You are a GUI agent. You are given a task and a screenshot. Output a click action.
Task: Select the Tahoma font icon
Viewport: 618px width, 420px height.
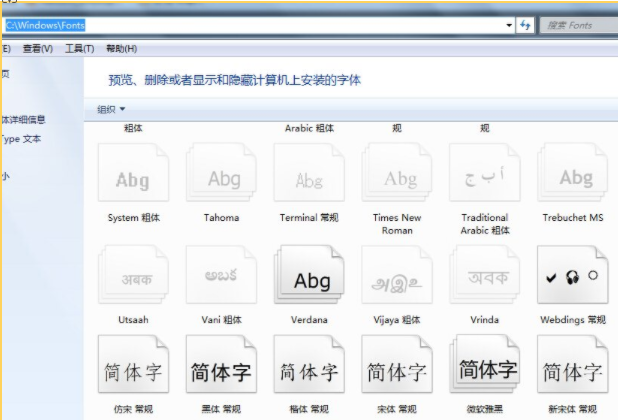(x=222, y=173)
